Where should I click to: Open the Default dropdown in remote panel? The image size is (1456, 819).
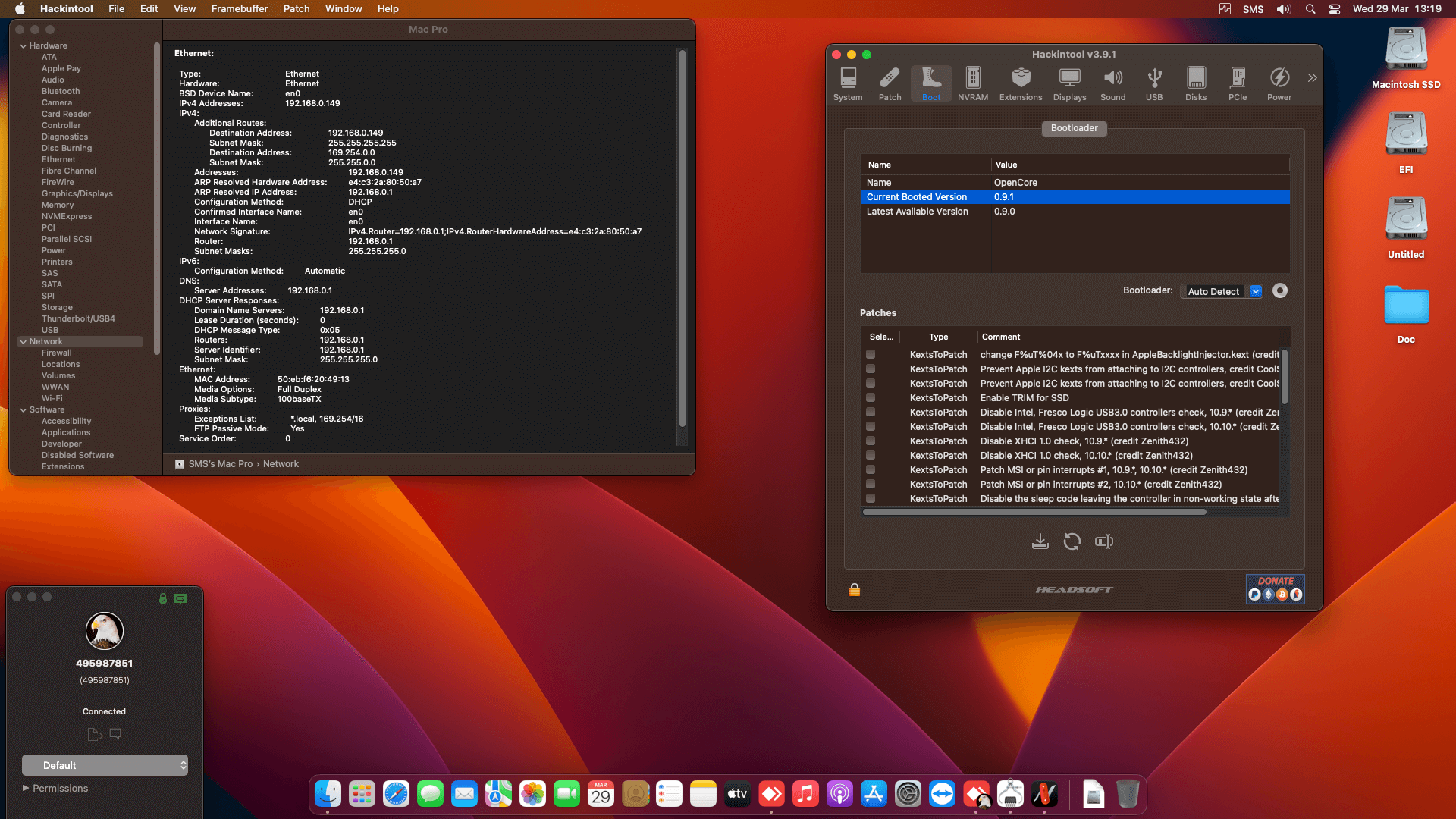(105, 765)
